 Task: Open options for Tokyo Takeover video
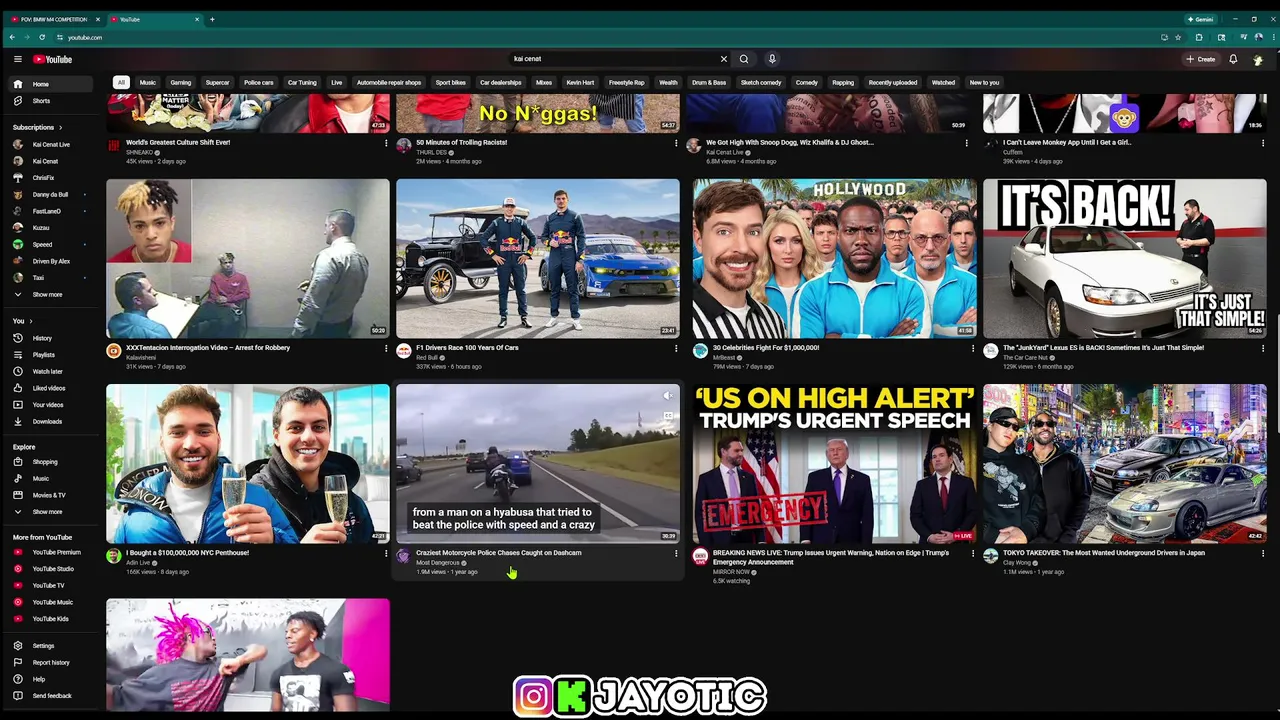tap(1263, 554)
